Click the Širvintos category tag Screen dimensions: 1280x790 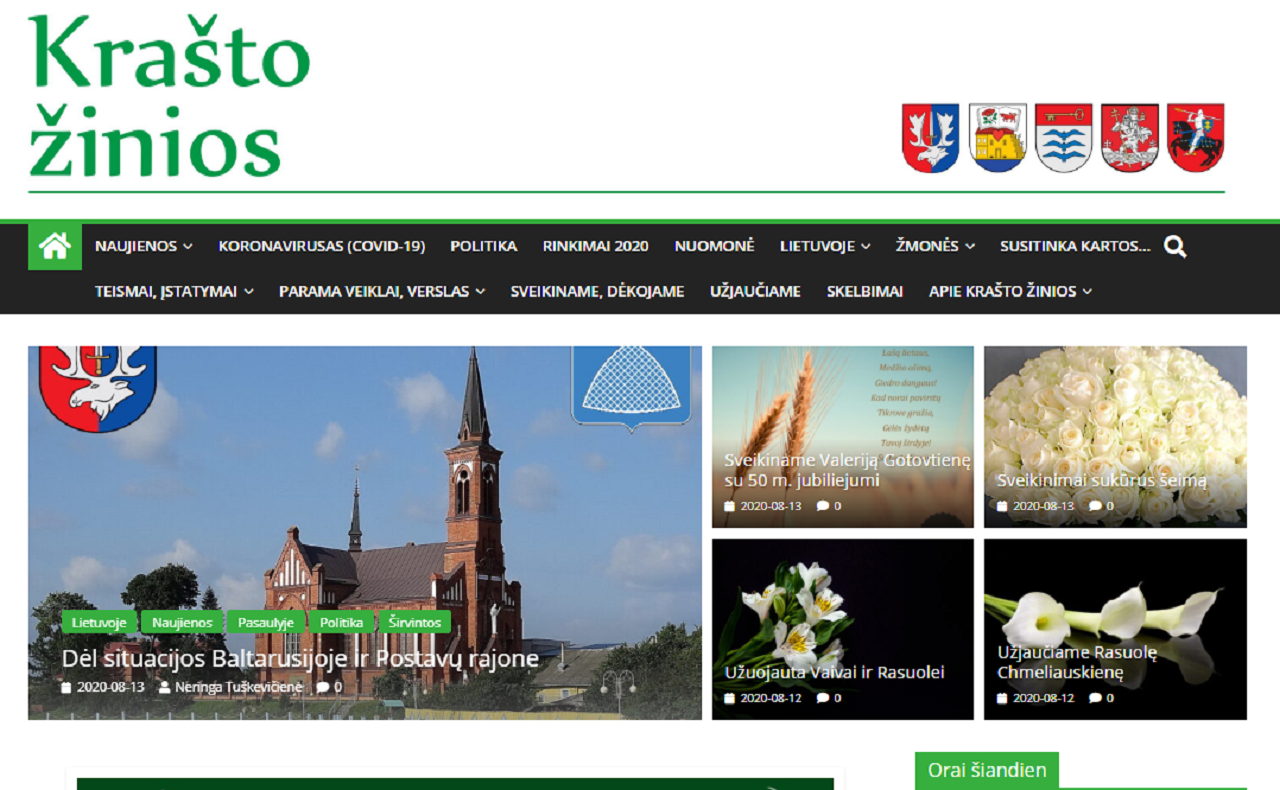click(415, 622)
